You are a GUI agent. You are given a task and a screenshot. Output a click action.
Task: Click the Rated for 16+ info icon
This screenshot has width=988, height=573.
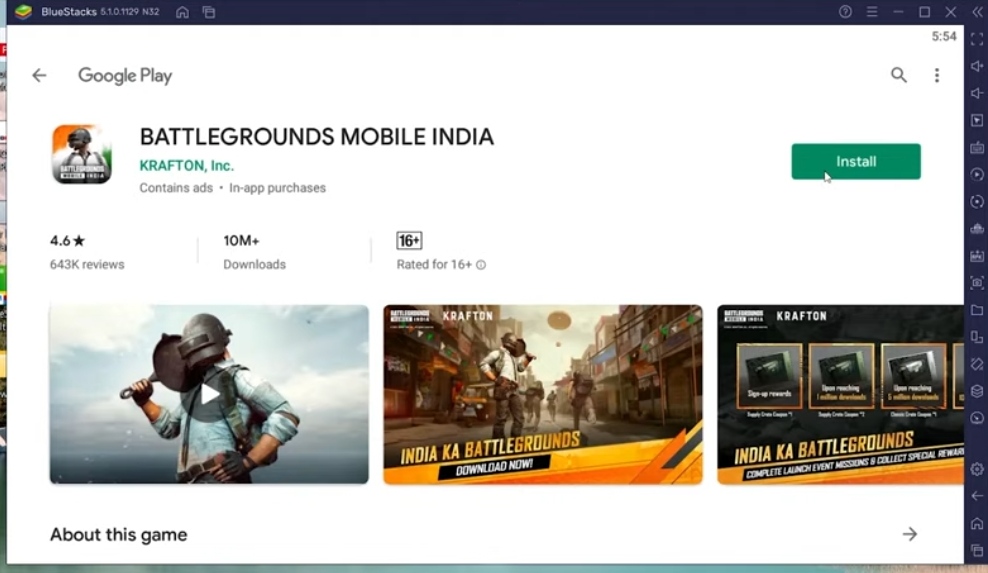pos(481,265)
